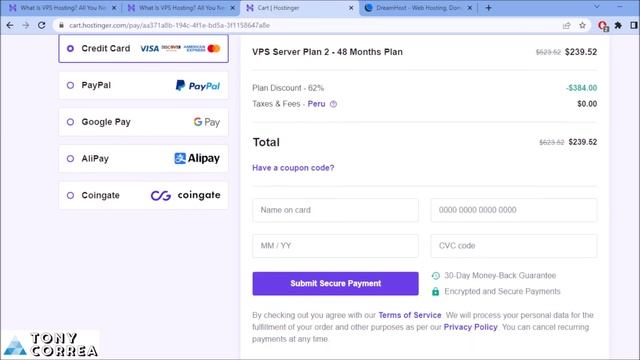Click the address bar URL
Viewport: 640px width, 360px height.
point(169,25)
